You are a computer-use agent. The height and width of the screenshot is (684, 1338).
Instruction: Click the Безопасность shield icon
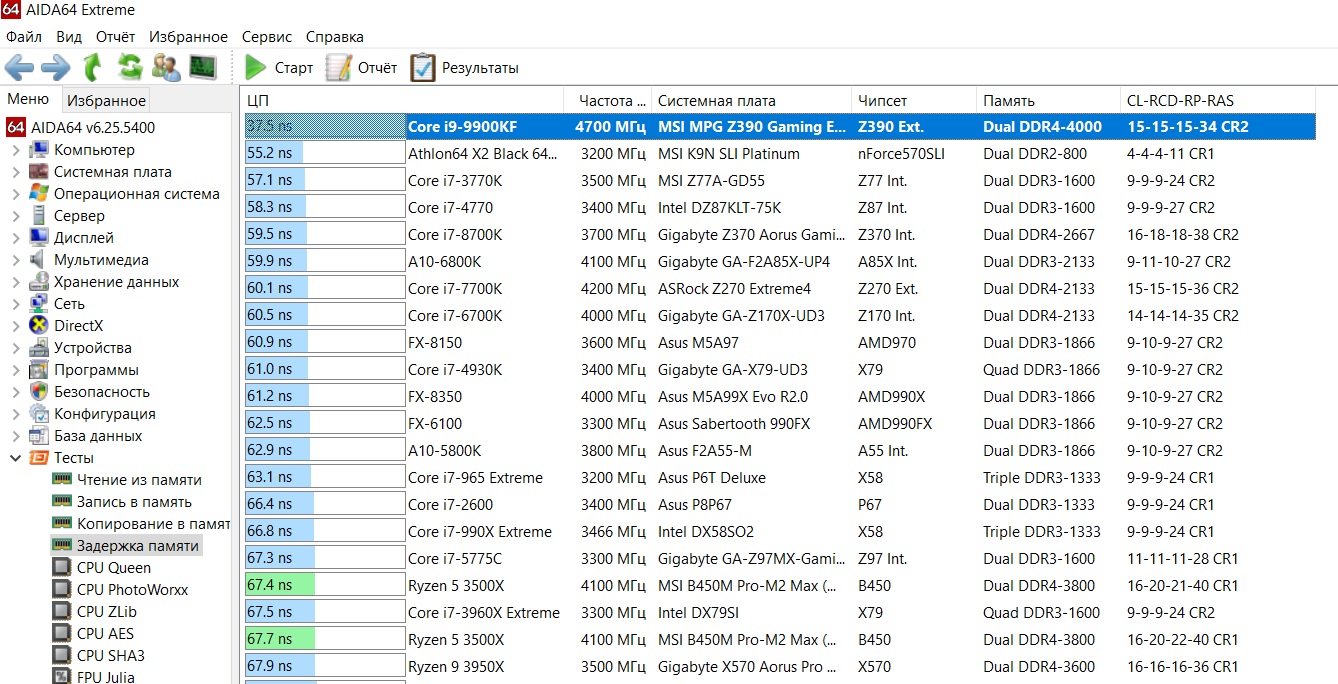click(39, 392)
